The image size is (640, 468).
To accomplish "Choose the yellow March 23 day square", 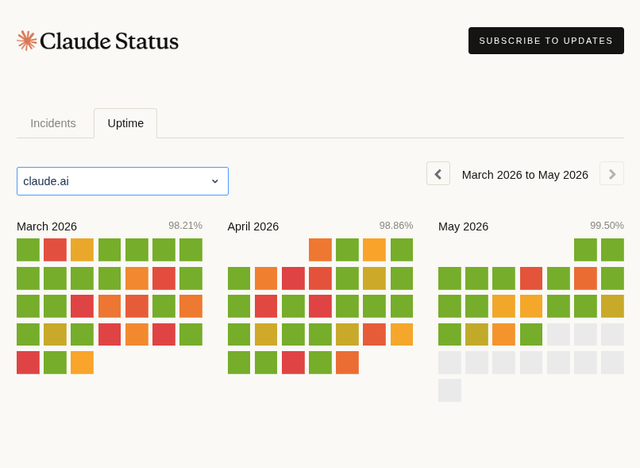I will (55, 335).
